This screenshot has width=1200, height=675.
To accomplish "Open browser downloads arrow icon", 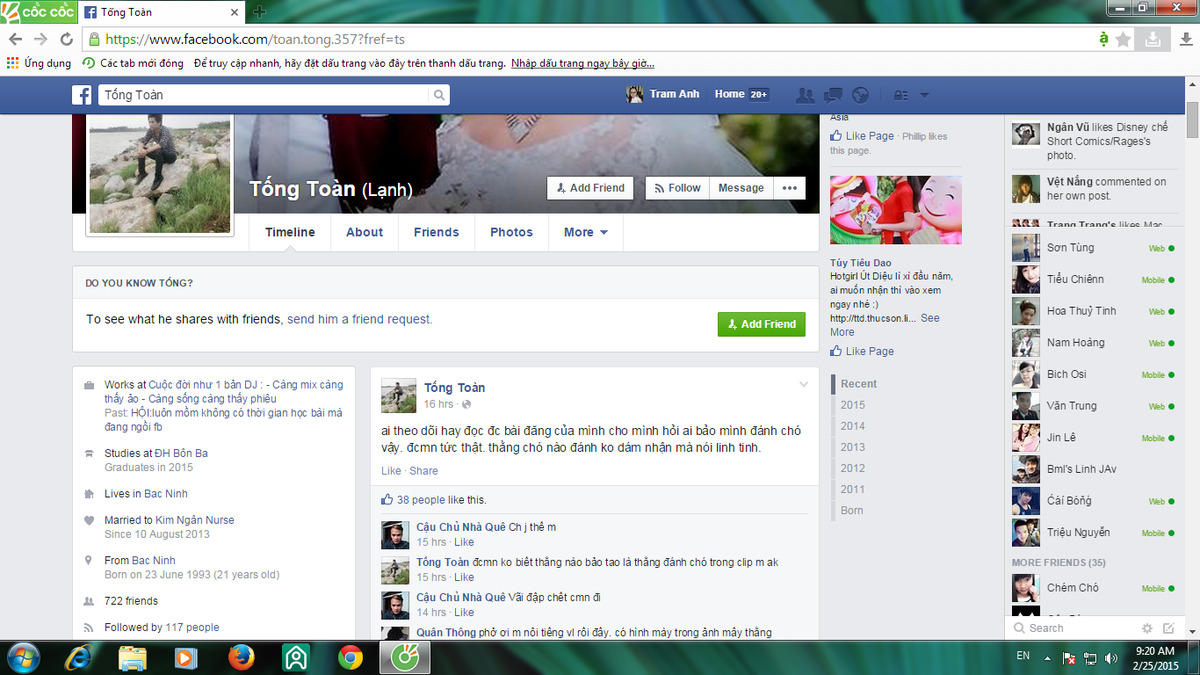I will pos(1185,39).
